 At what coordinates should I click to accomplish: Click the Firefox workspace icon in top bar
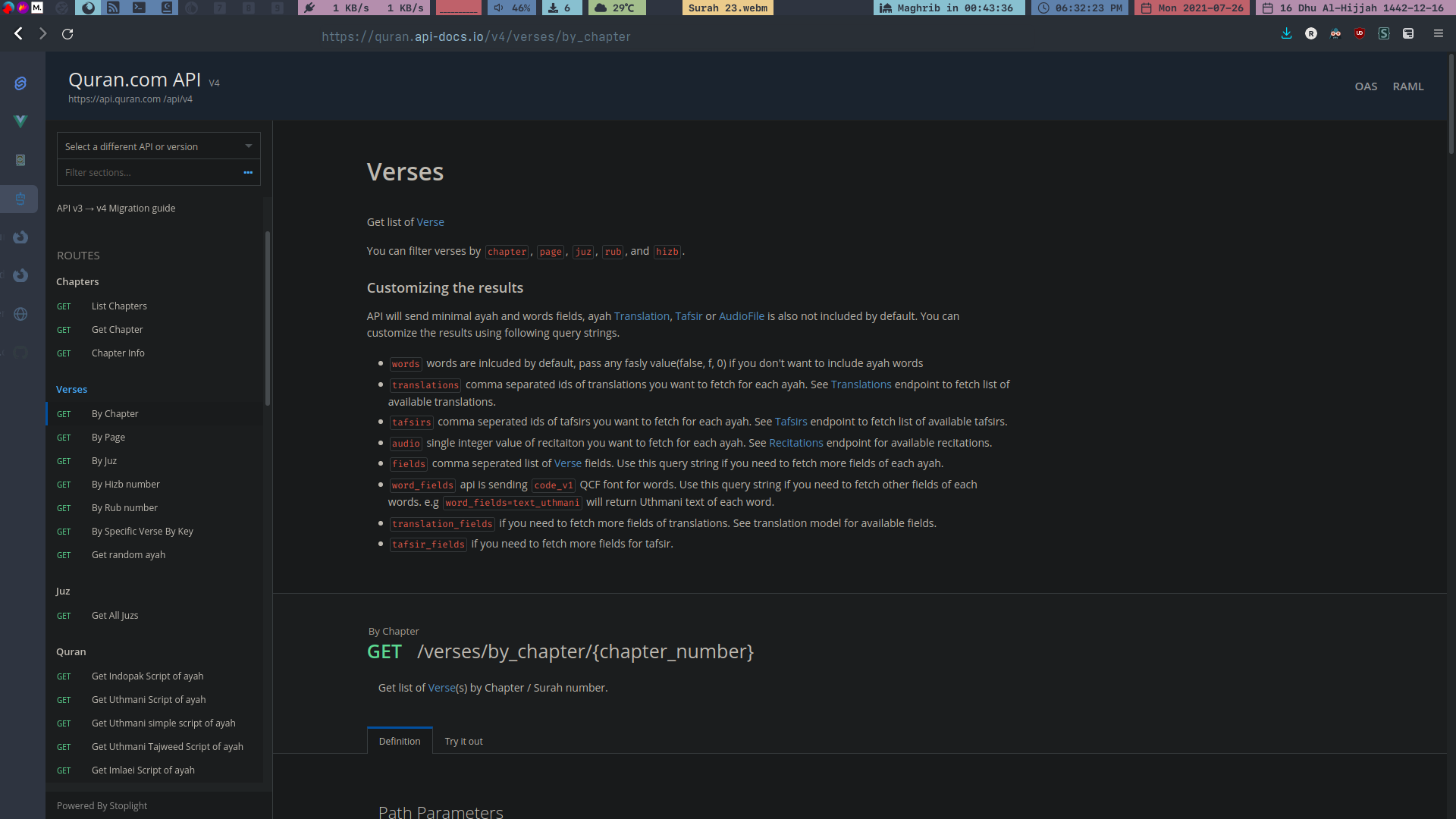point(89,8)
